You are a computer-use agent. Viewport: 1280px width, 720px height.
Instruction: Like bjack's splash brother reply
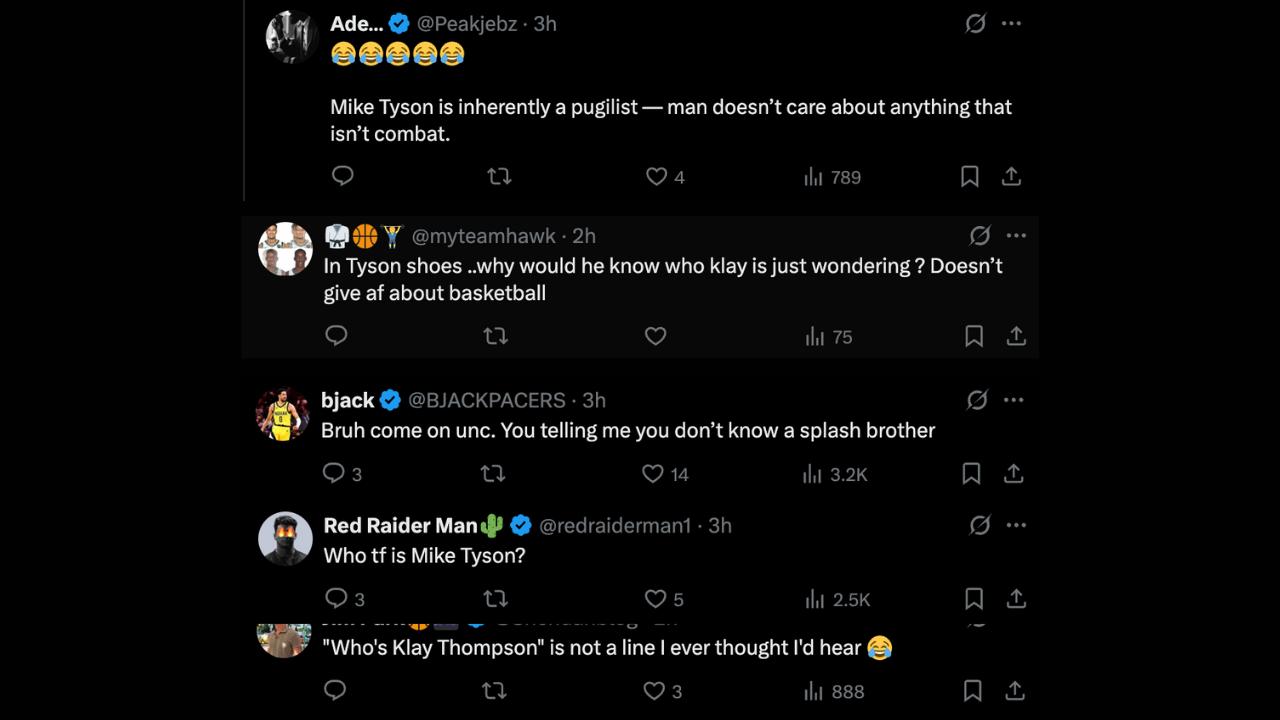click(x=653, y=473)
